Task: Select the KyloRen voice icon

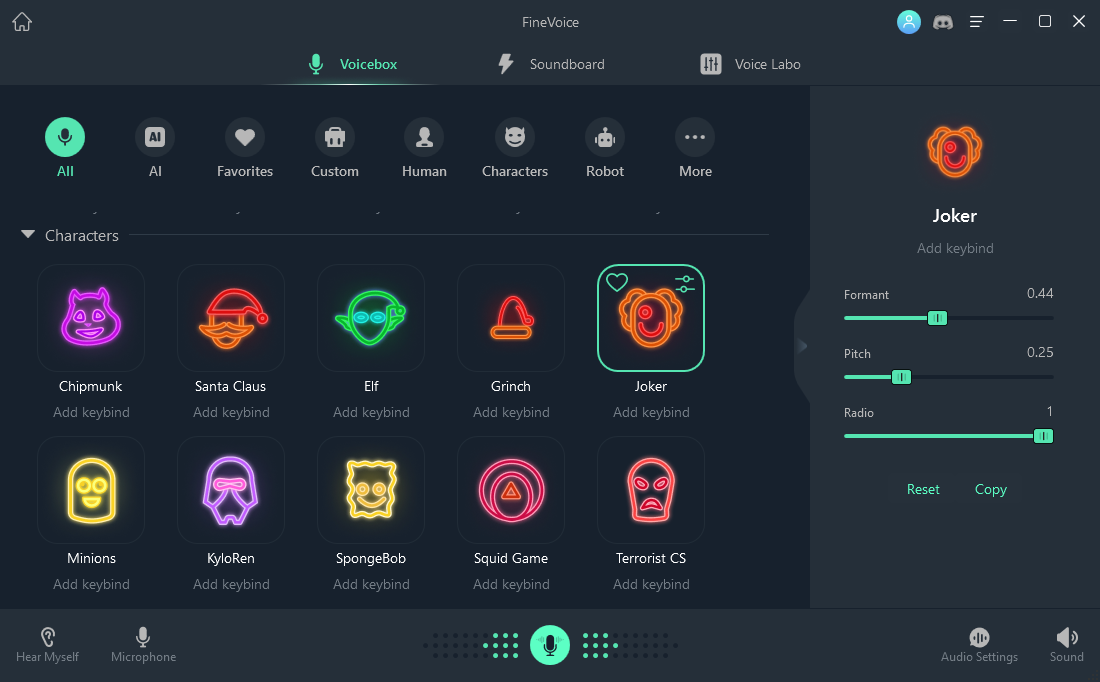Action: (x=231, y=490)
